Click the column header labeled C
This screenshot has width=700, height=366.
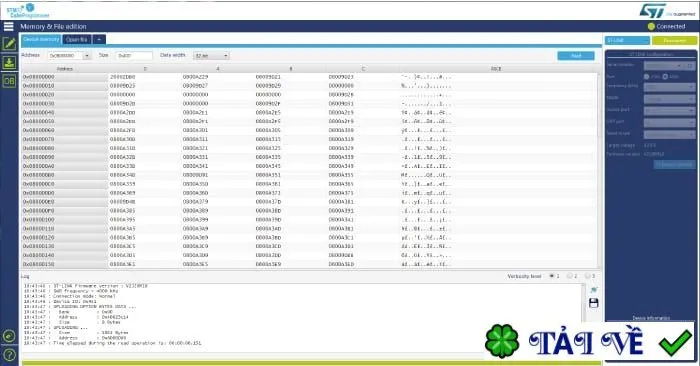coord(363,69)
